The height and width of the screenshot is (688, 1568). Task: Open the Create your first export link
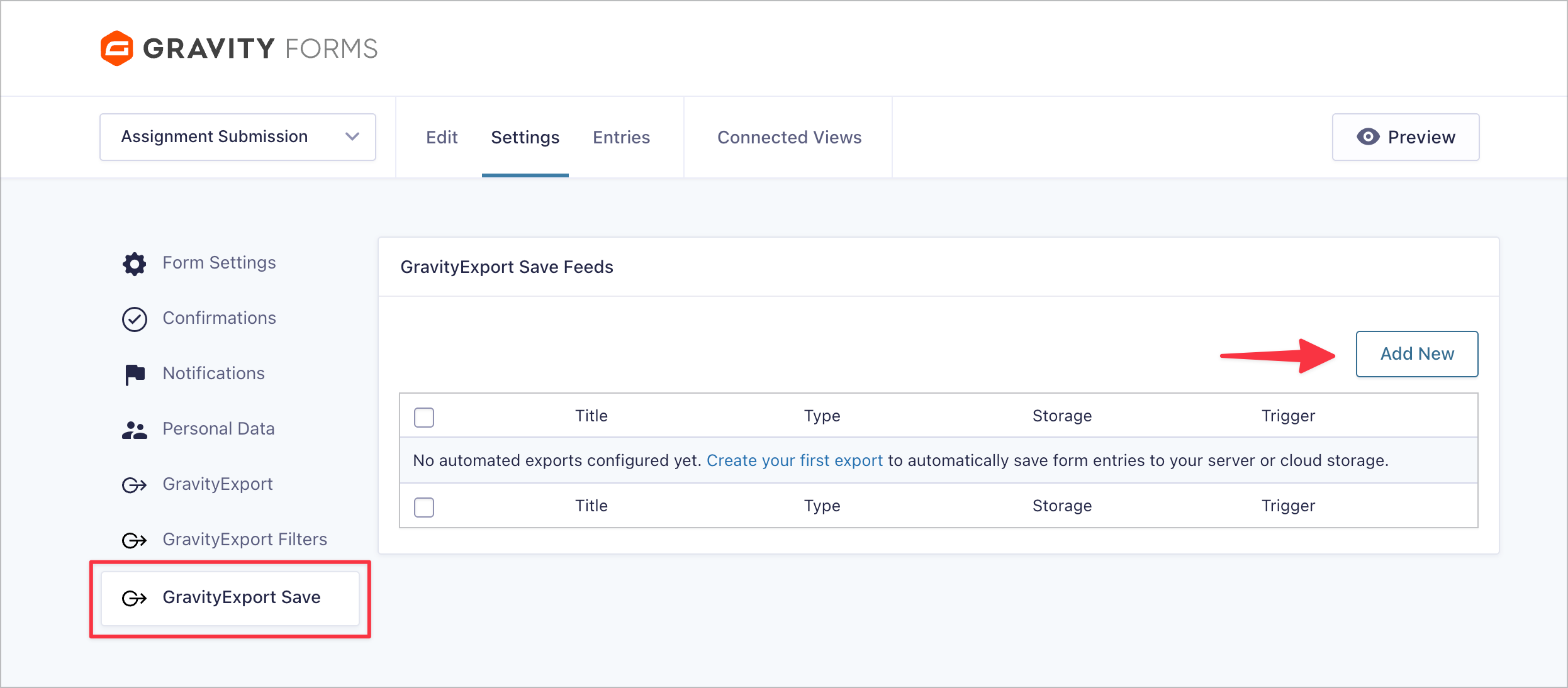(795, 460)
